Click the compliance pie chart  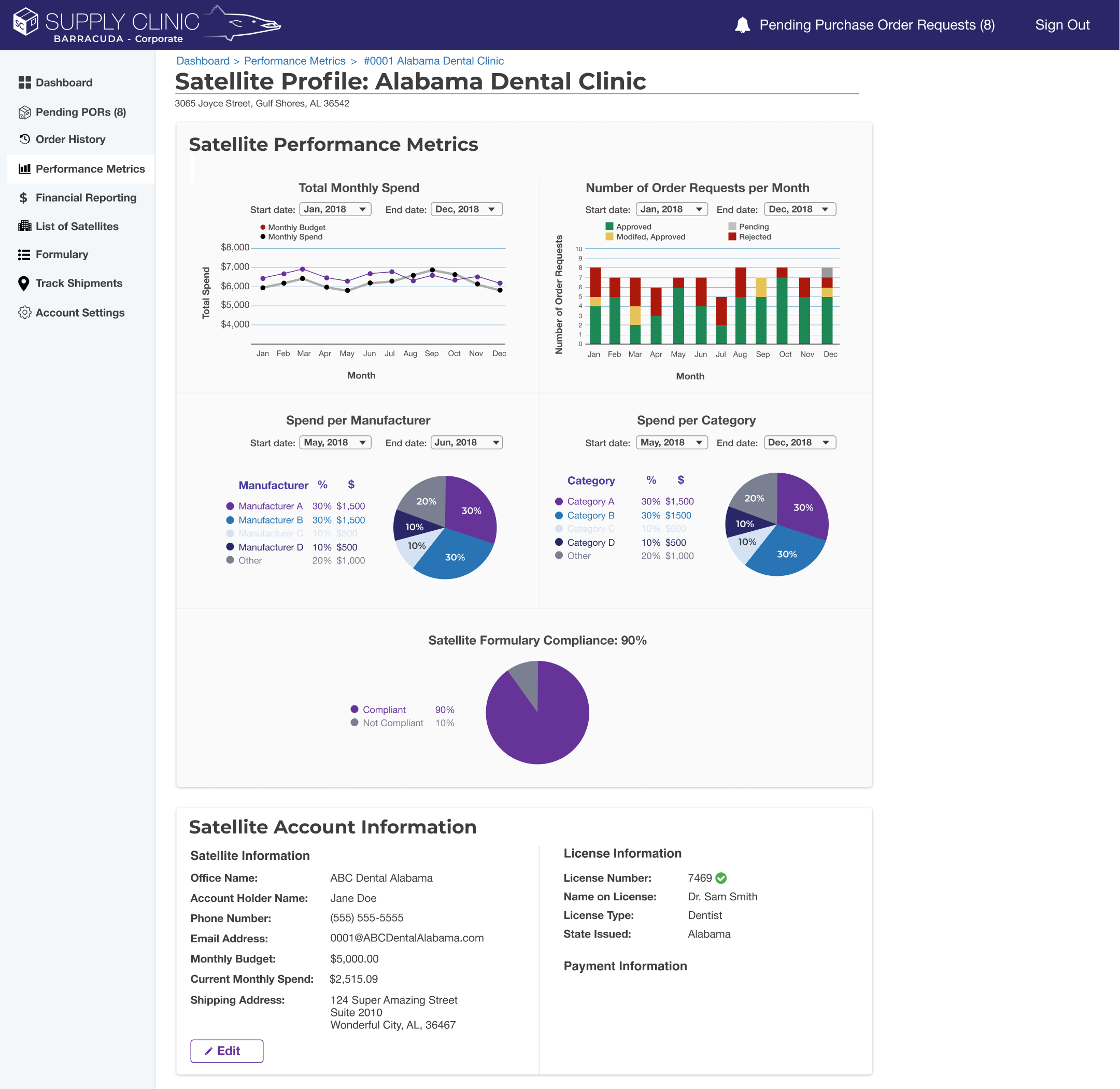coord(537,712)
